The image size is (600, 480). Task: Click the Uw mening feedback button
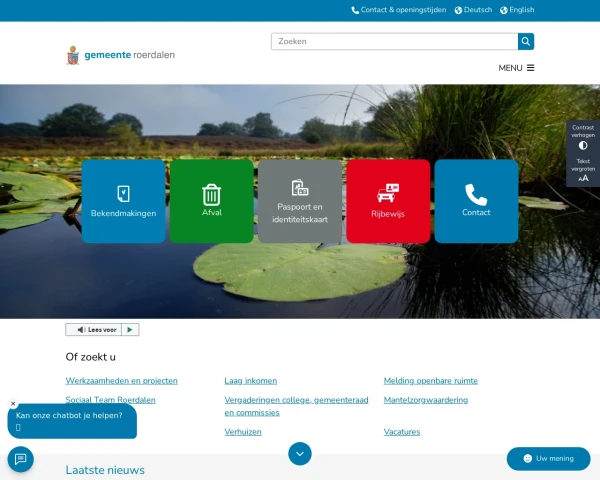[548, 459]
